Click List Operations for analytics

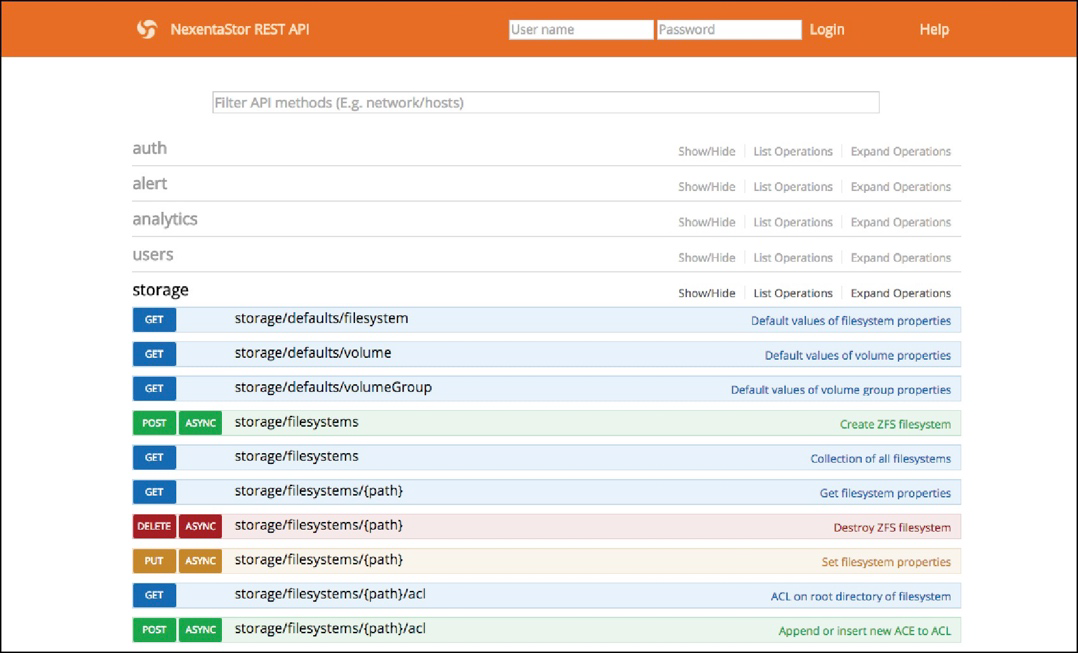[x=793, y=222]
